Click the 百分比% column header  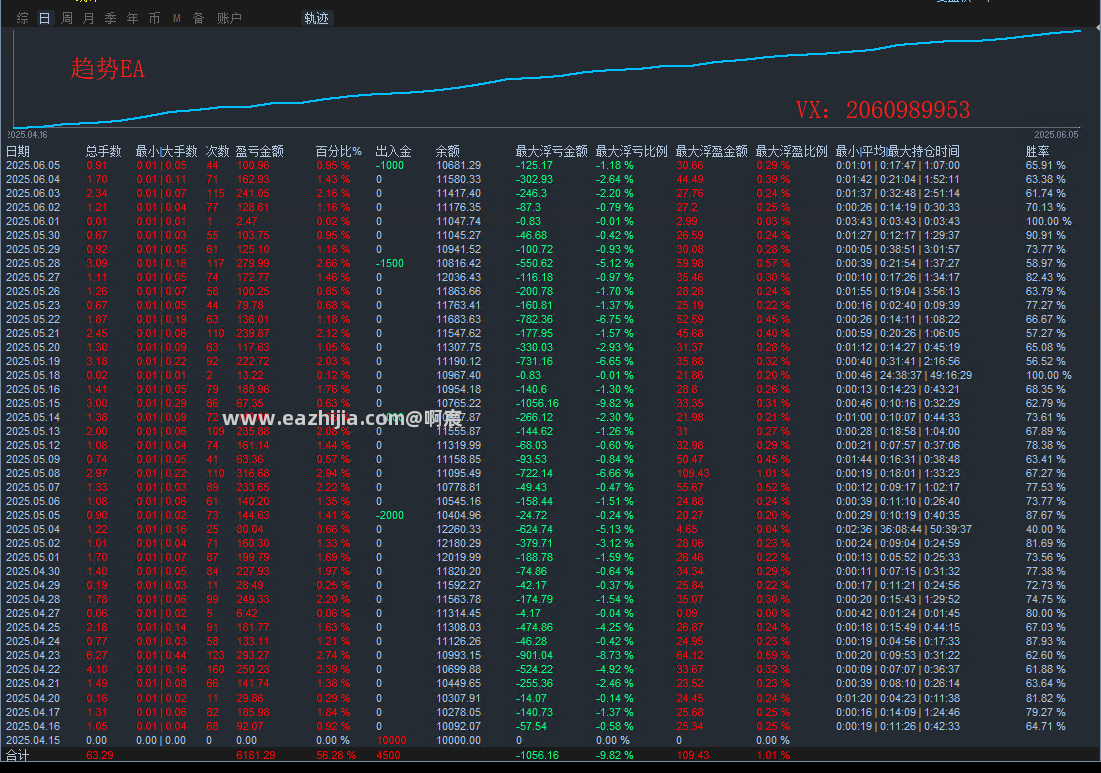click(x=338, y=151)
